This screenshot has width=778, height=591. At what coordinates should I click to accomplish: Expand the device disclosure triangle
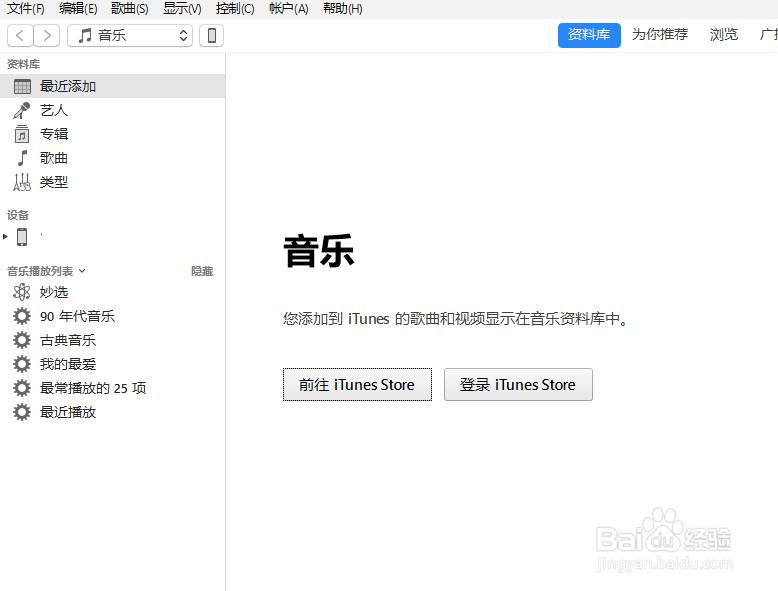point(5,236)
